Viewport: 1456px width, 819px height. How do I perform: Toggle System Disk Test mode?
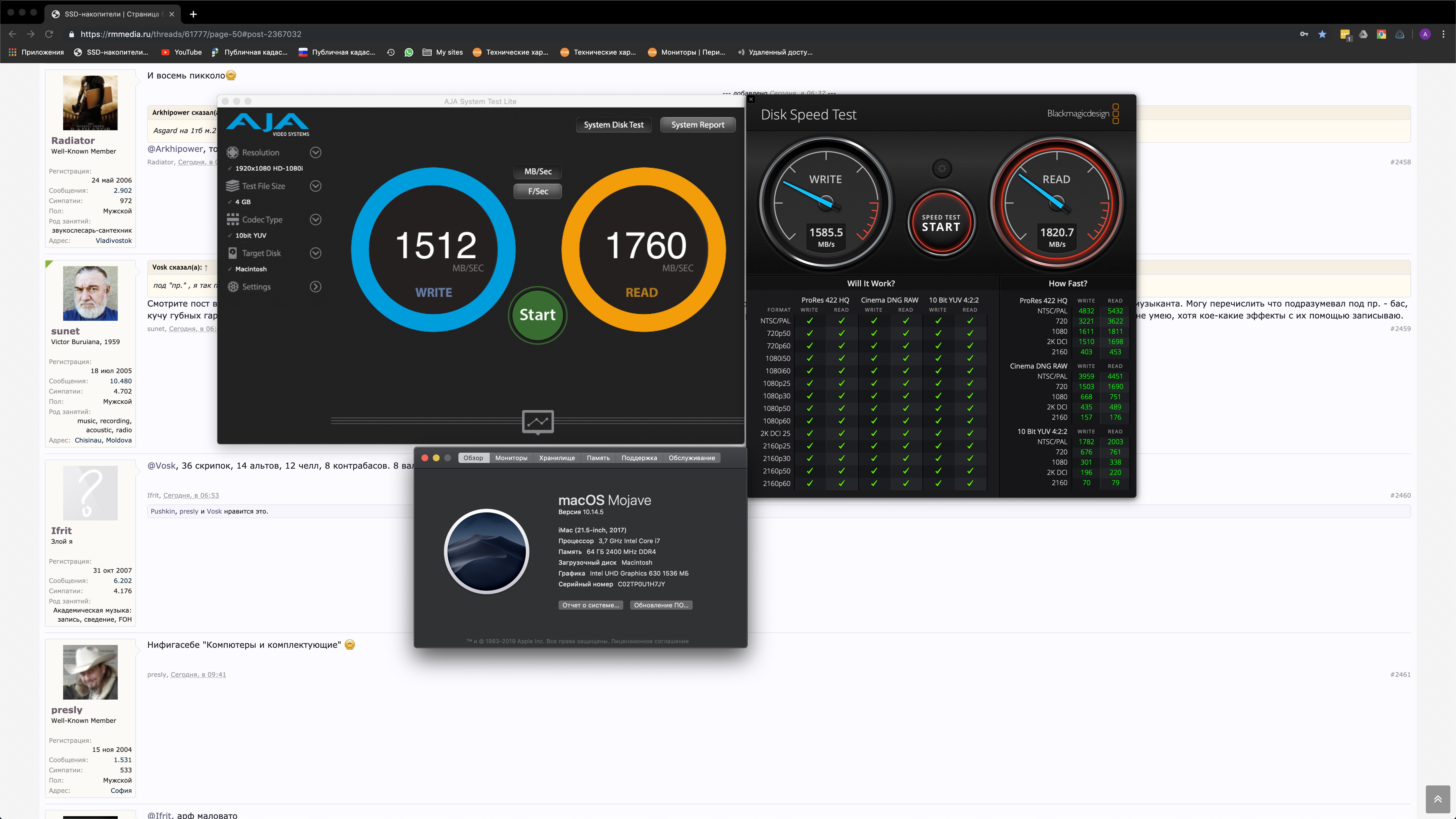pyautogui.click(x=613, y=125)
